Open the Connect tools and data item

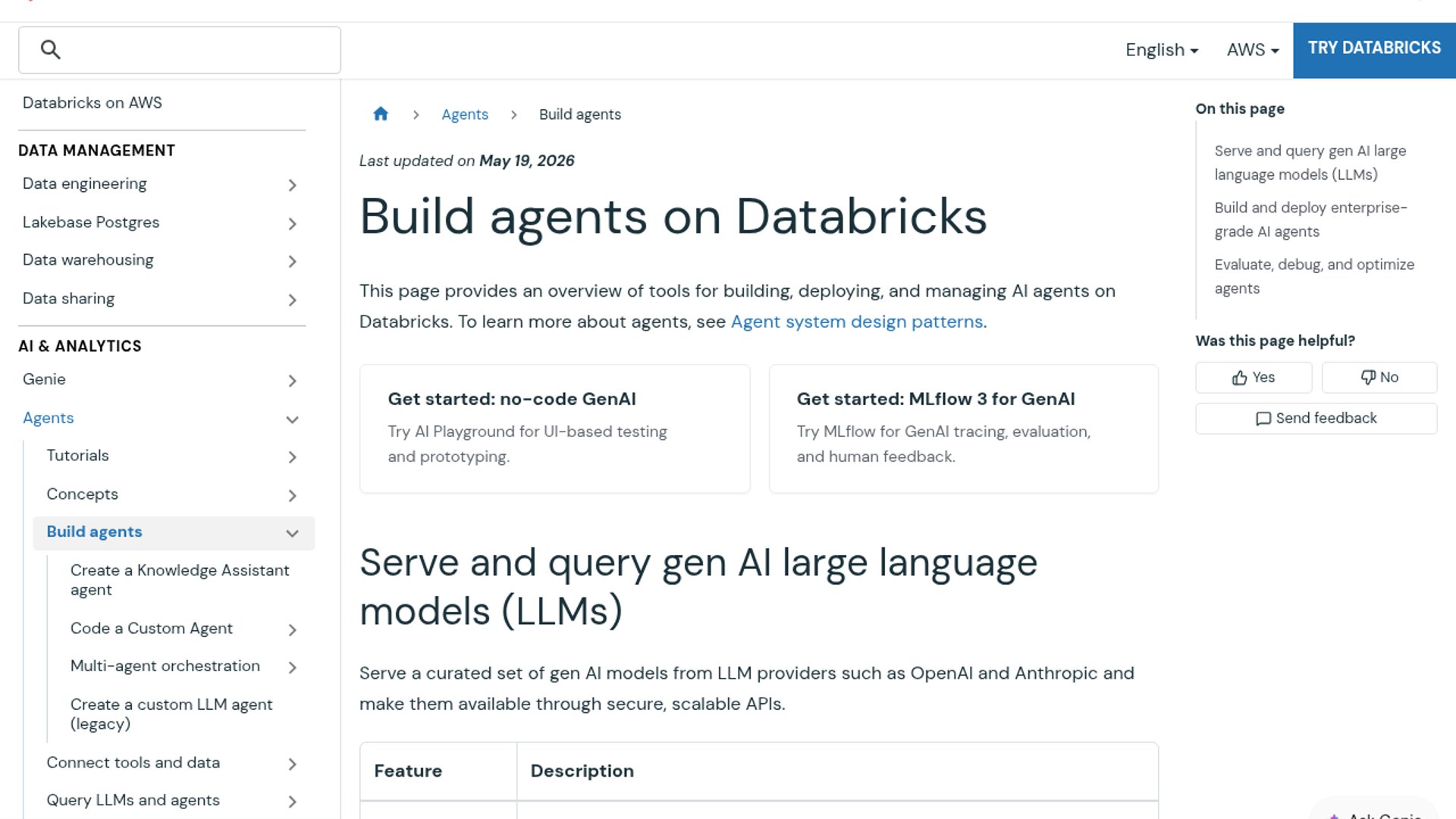[133, 763]
